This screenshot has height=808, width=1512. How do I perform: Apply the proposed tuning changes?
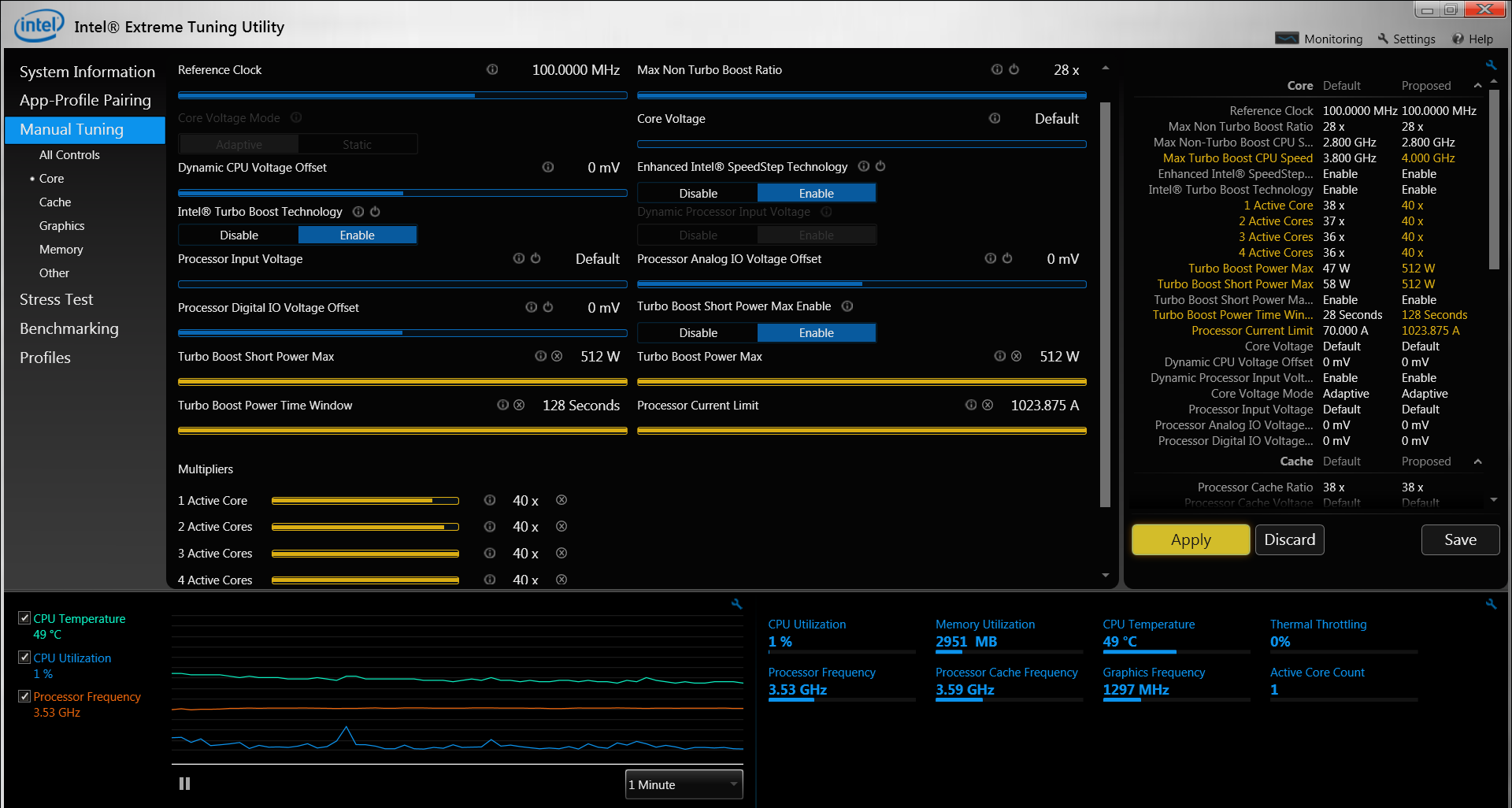point(1190,539)
